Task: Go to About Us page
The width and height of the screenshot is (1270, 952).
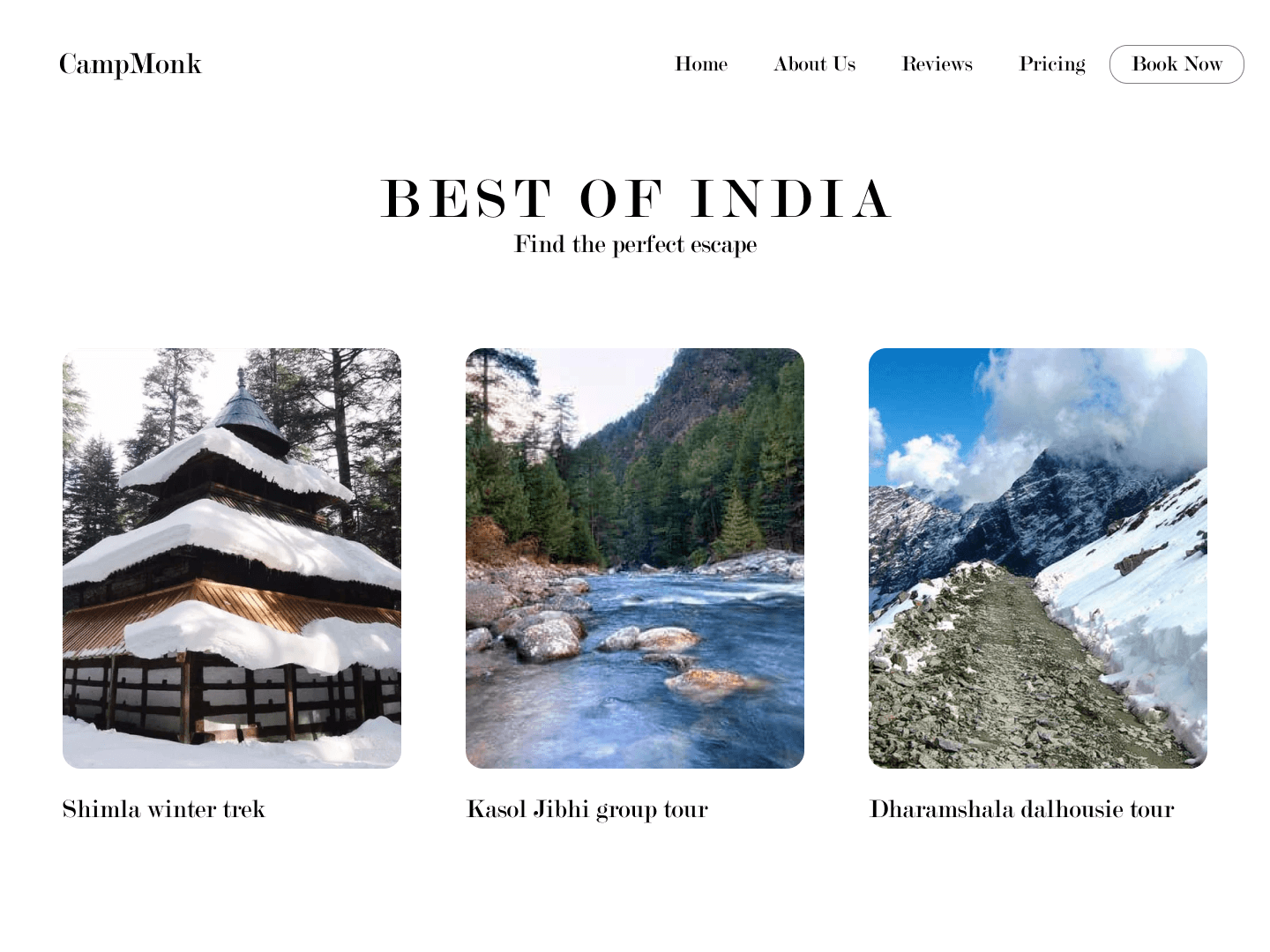Action: click(x=815, y=64)
